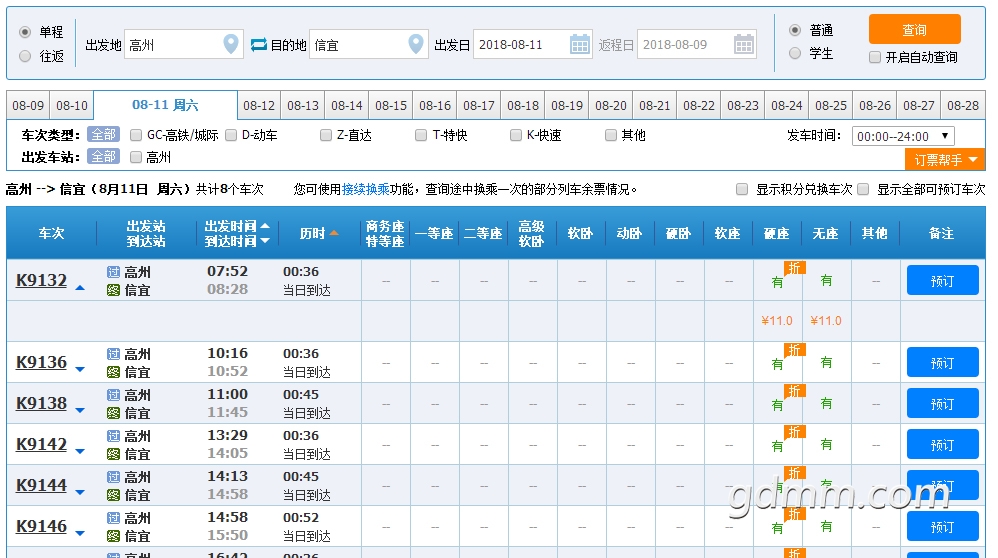Check T-特快 train type filter
This screenshot has height=558, width=998.
tap(421, 135)
